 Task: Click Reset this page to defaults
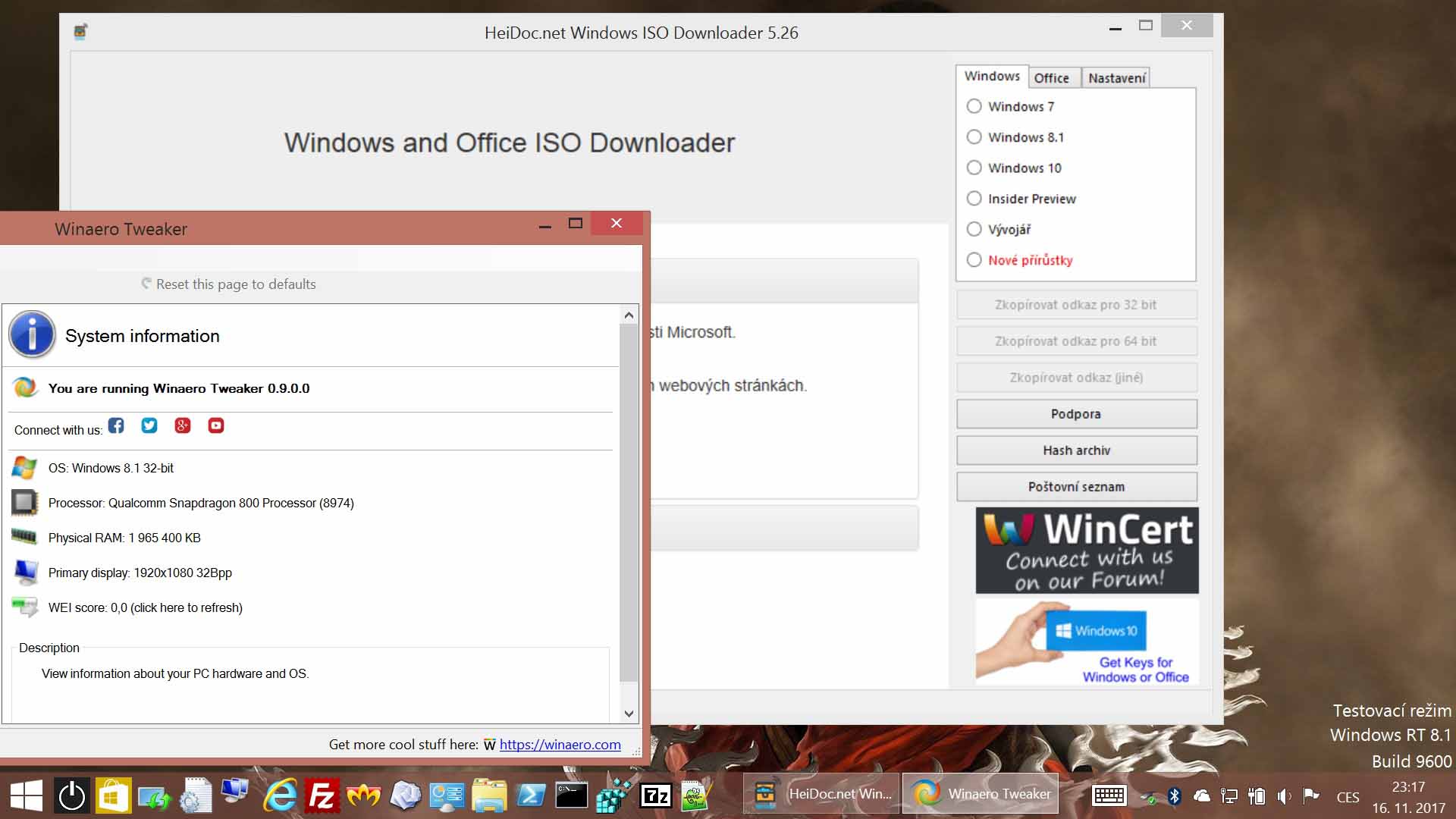tap(228, 284)
